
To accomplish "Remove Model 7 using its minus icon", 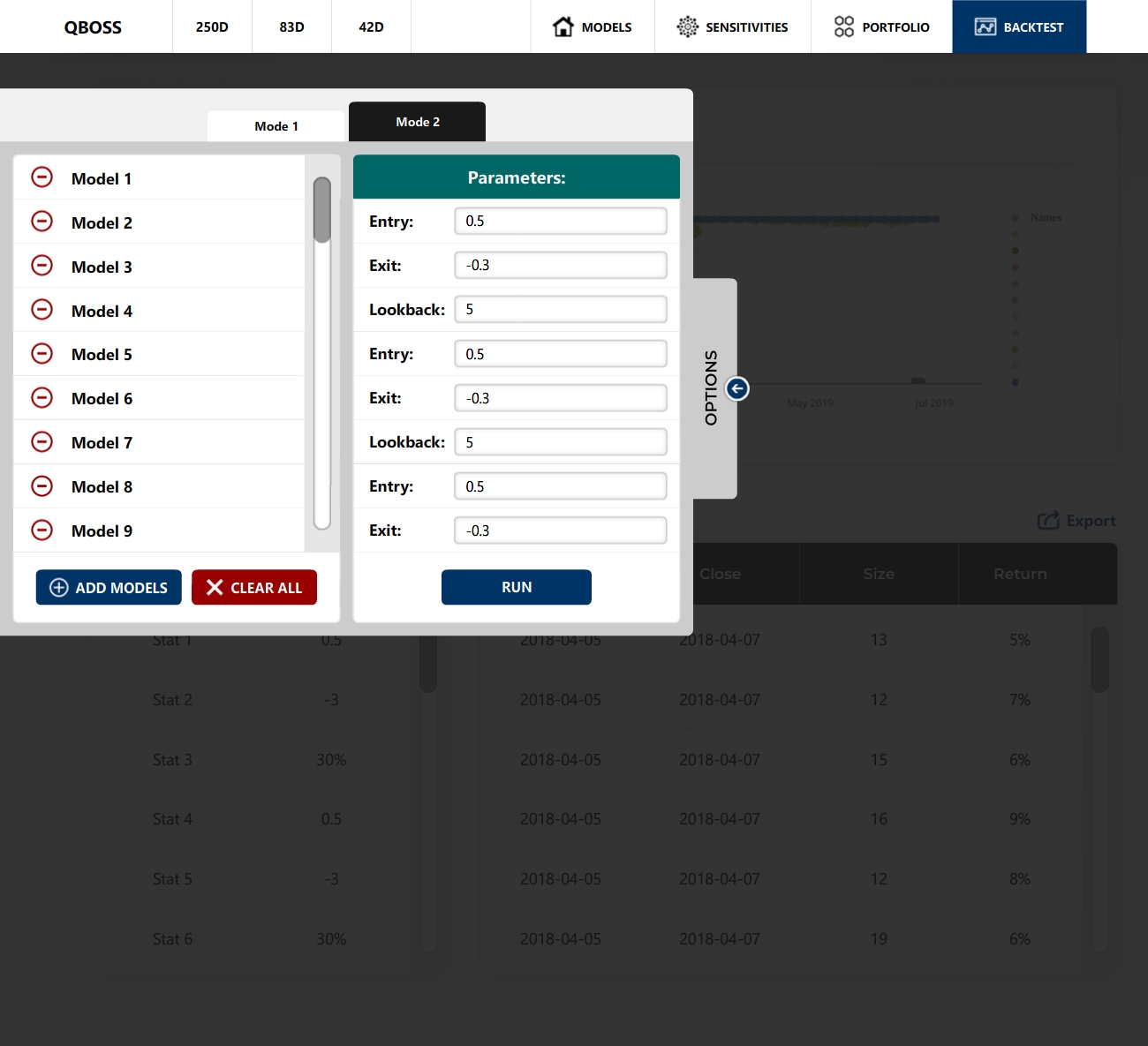I will (42, 442).
